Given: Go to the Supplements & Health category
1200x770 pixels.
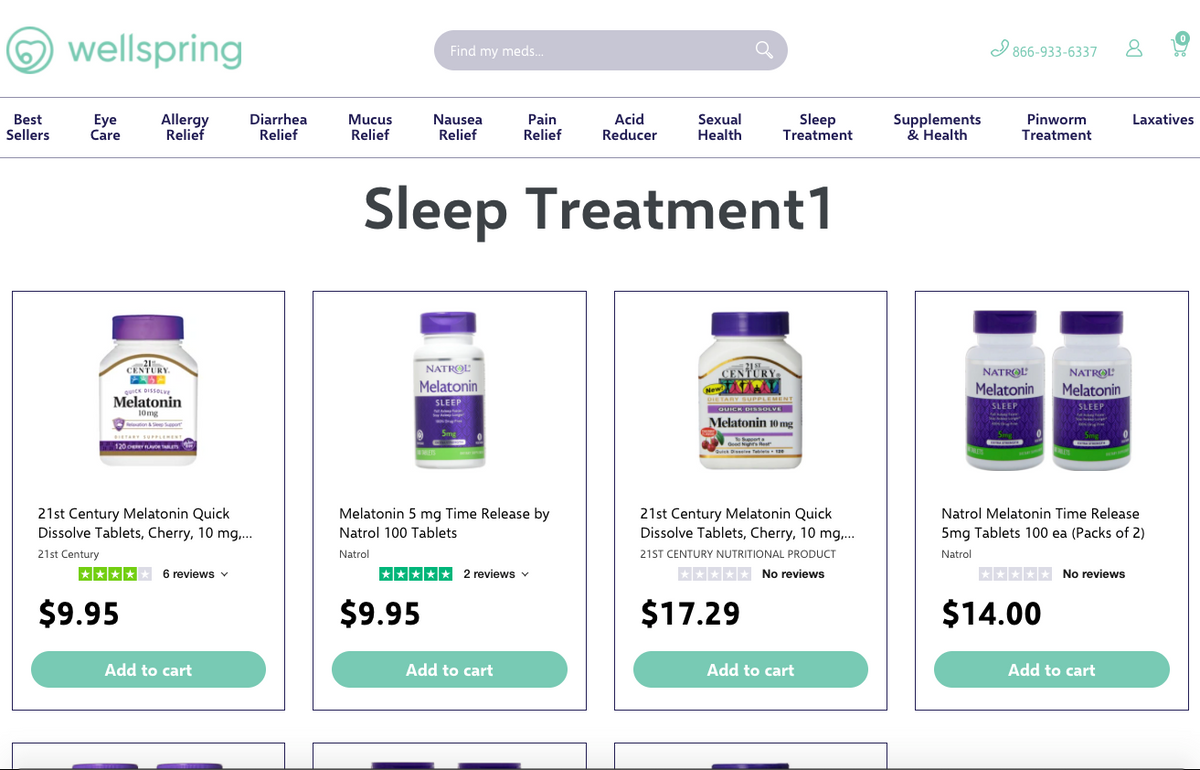Looking at the screenshot, I should click(x=937, y=127).
